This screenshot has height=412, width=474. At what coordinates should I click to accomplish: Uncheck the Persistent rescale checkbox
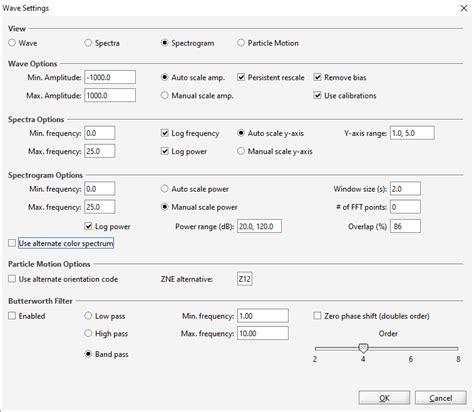pos(241,77)
